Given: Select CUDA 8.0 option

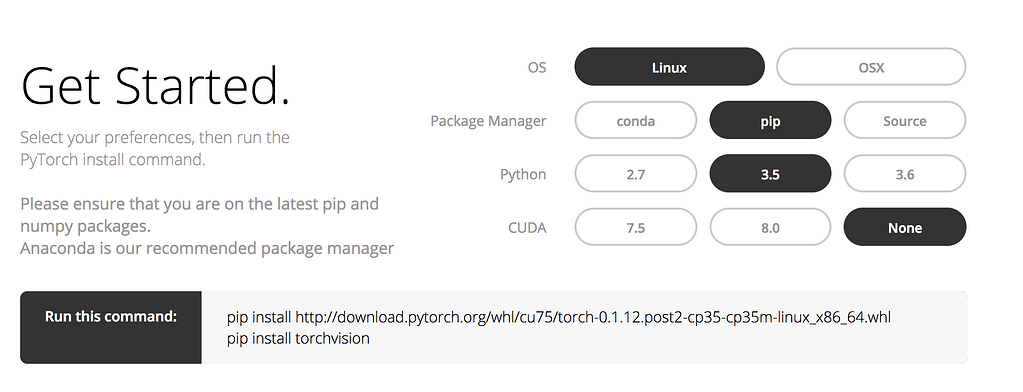Looking at the screenshot, I should [x=770, y=228].
